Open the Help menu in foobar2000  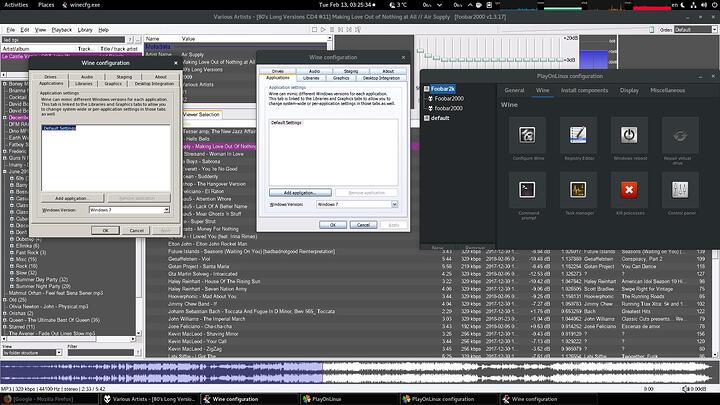(104, 30)
